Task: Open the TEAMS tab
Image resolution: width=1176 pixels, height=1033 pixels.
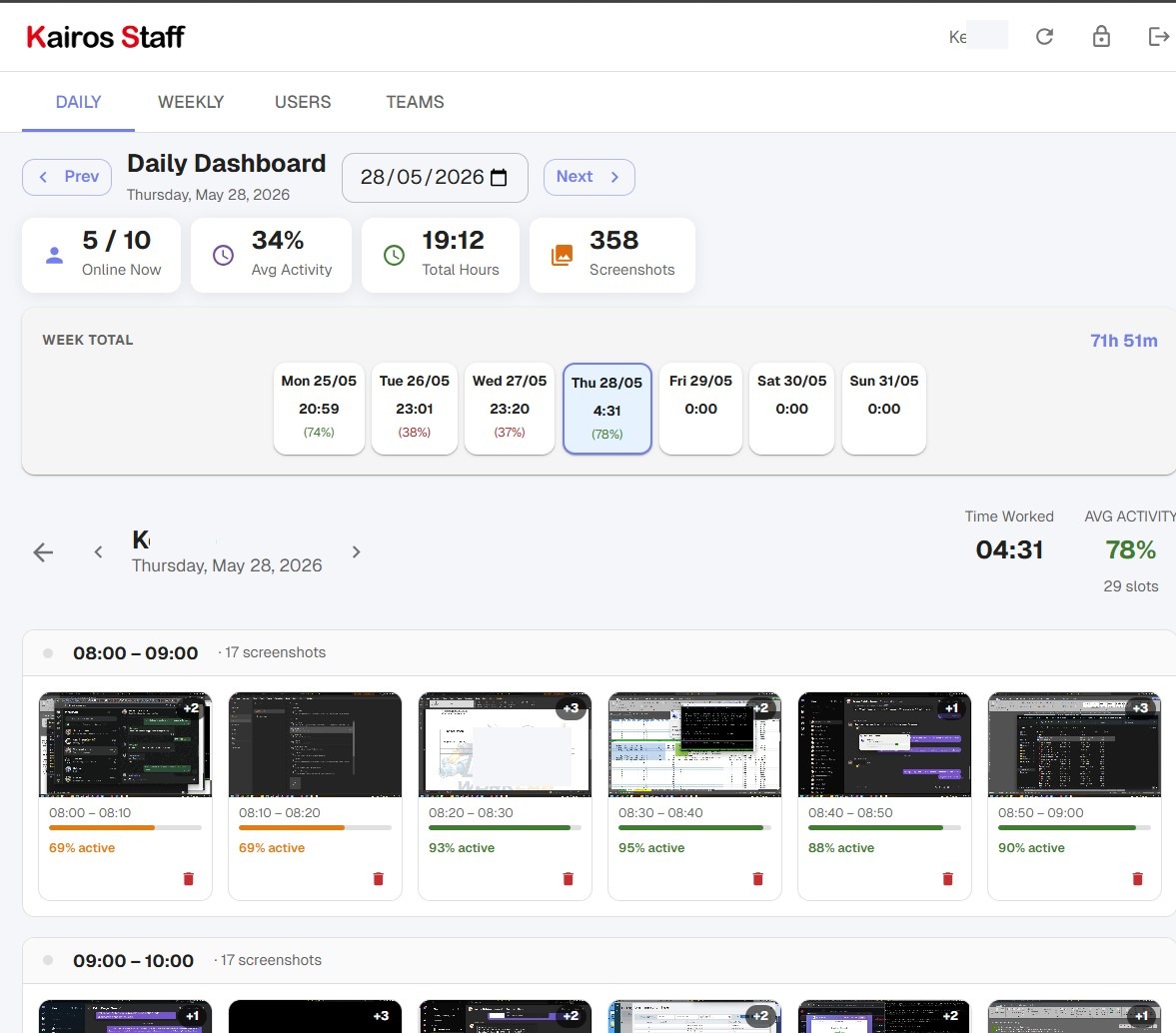Action: pos(415,102)
